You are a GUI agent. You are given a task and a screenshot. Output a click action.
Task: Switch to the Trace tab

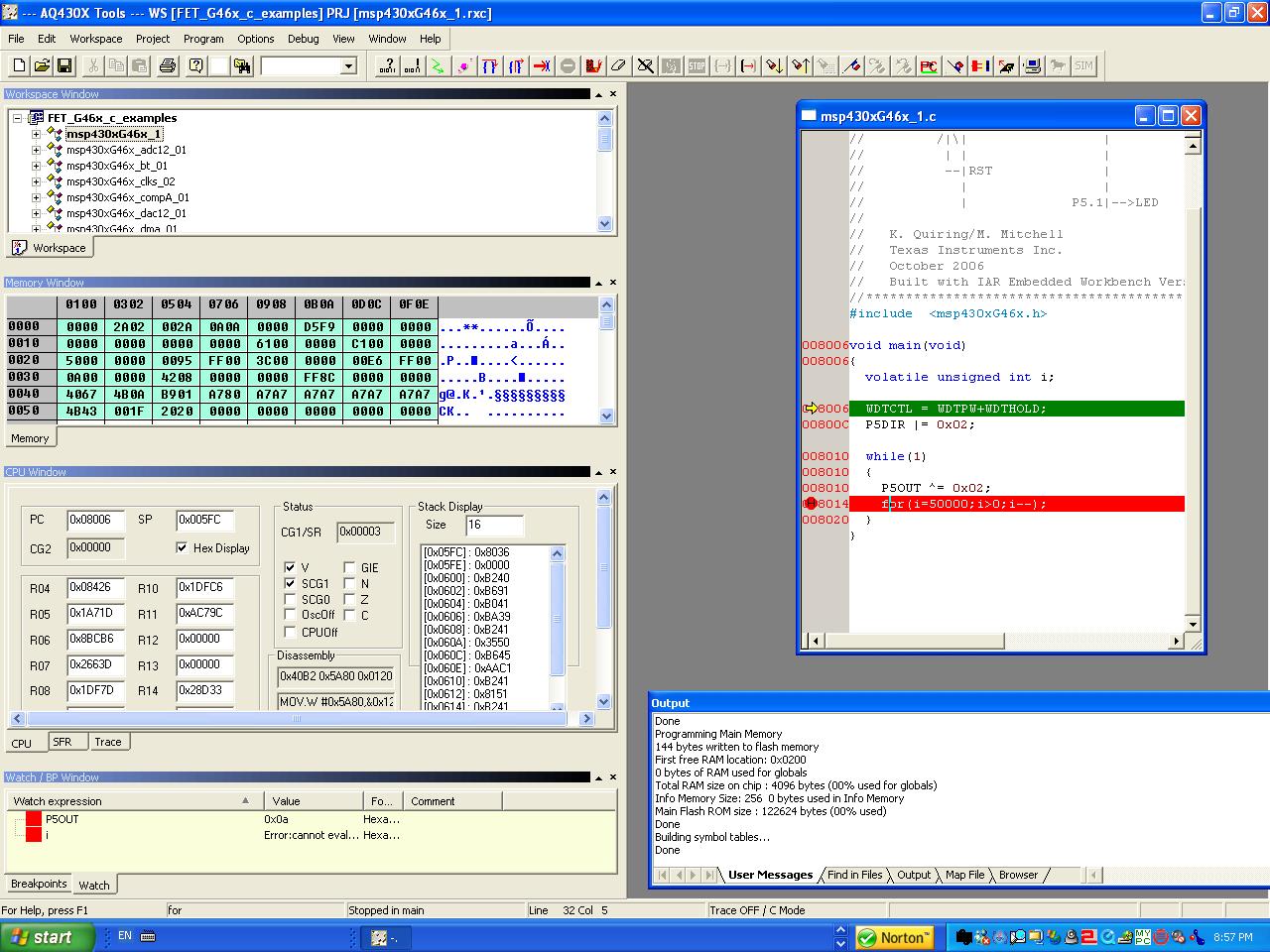pos(108,742)
